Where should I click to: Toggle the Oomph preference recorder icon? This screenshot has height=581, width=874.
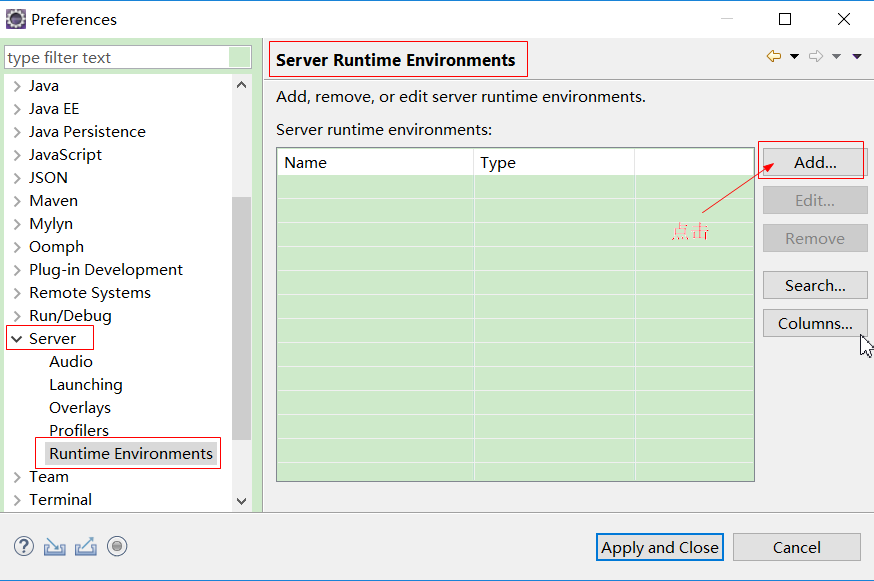[116, 546]
